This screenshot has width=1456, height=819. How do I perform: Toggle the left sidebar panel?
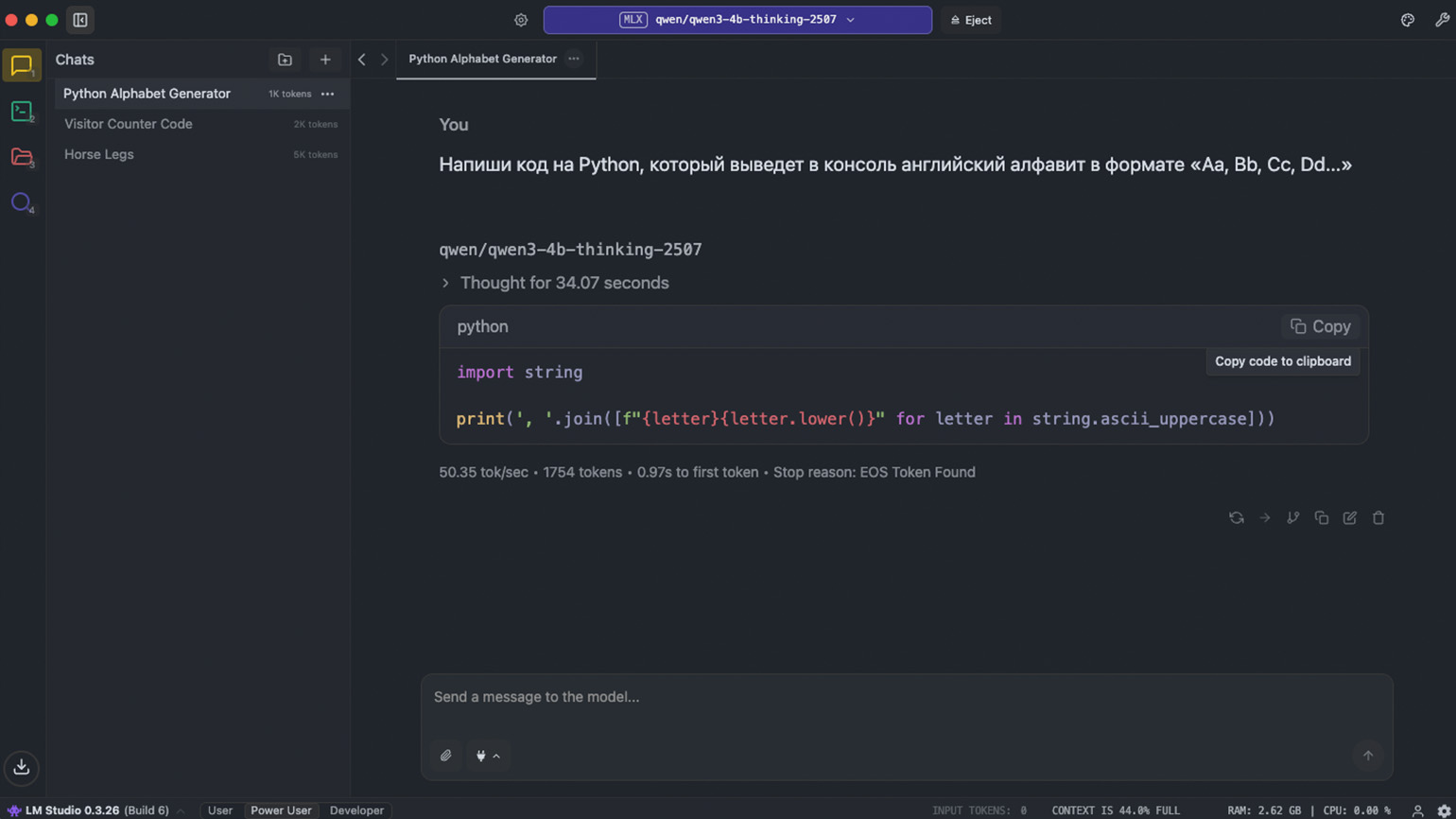[80, 20]
